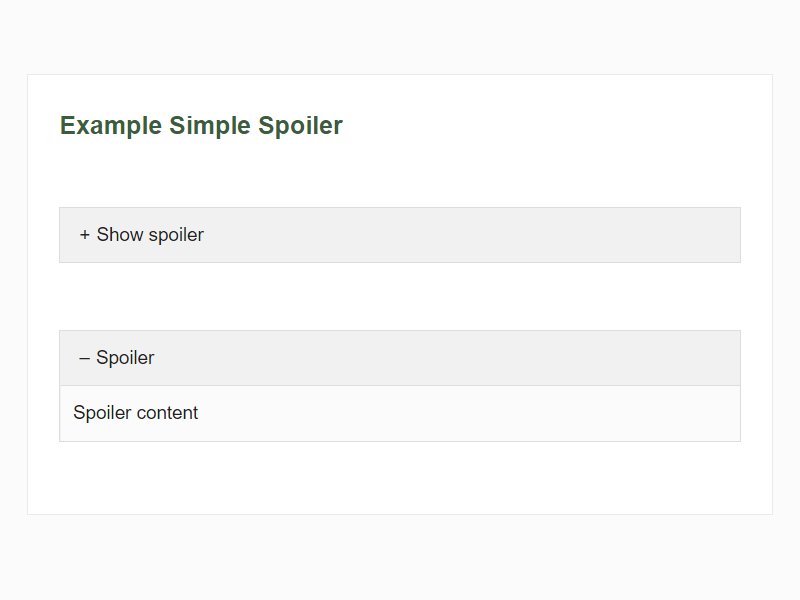Click the word "Example" in the heading
The image size is (800, 600).
coord(111,126)
